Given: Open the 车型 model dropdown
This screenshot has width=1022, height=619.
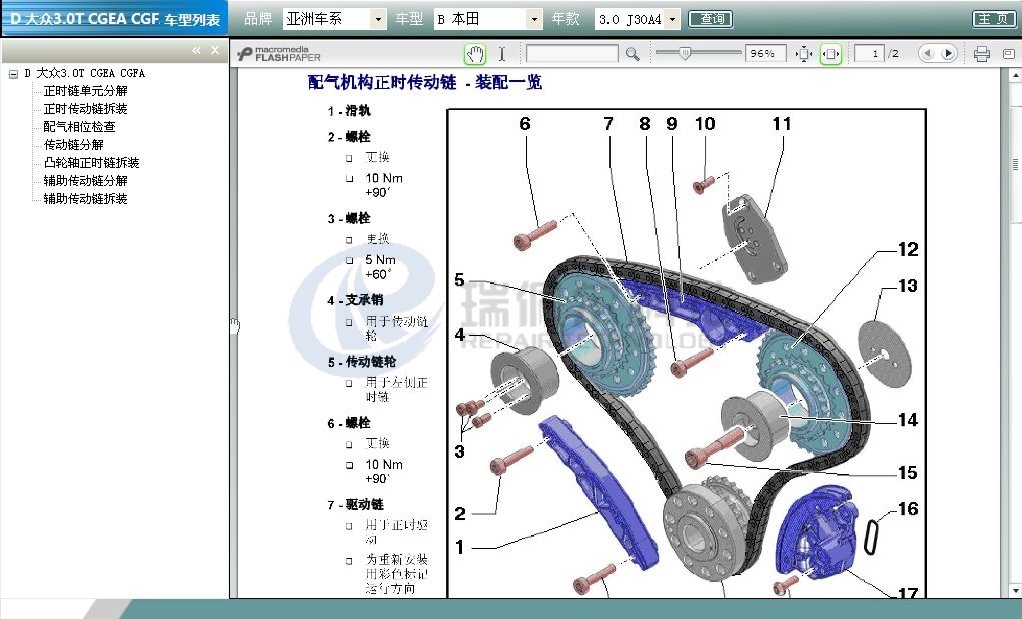Looking at the screenshot, I should point(534,19).
